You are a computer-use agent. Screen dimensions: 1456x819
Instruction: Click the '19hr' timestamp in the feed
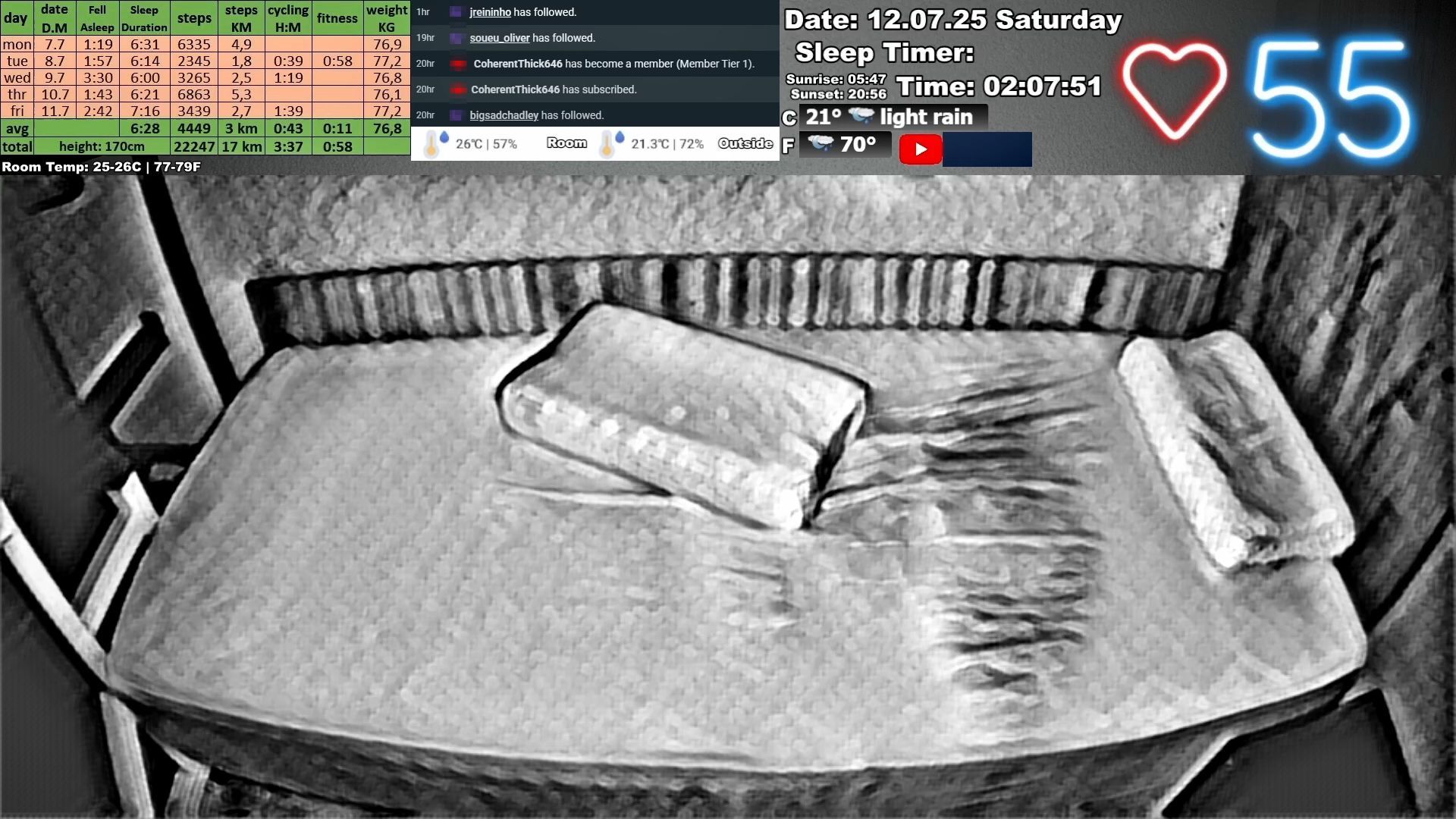point(425,38)
